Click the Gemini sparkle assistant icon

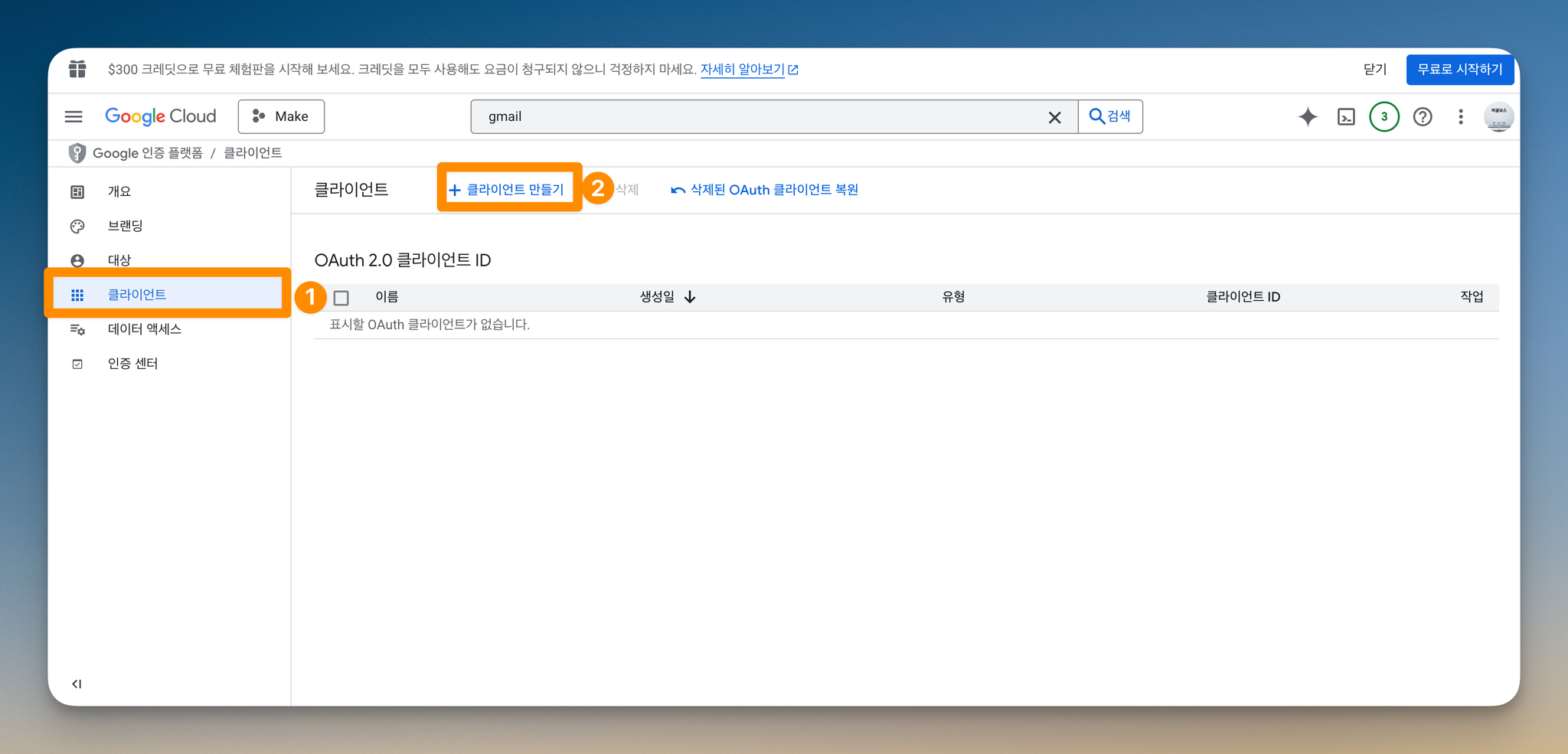pos(1308,116)
